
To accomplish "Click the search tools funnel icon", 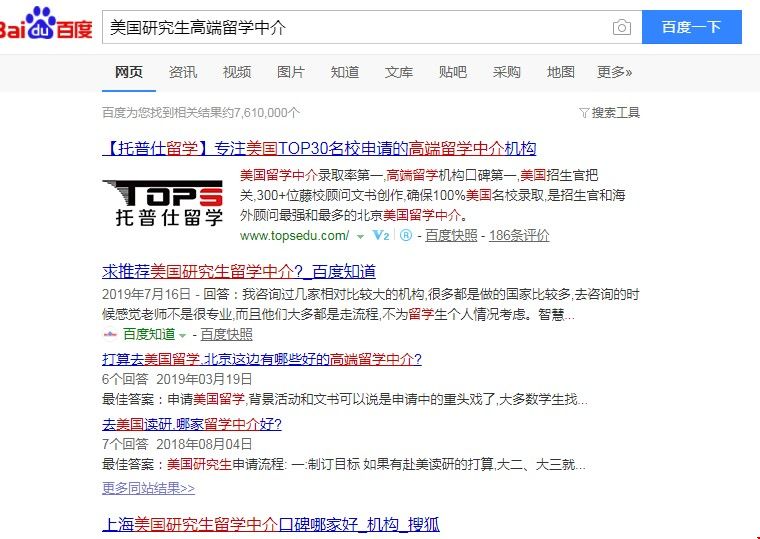I will [584, 113].
